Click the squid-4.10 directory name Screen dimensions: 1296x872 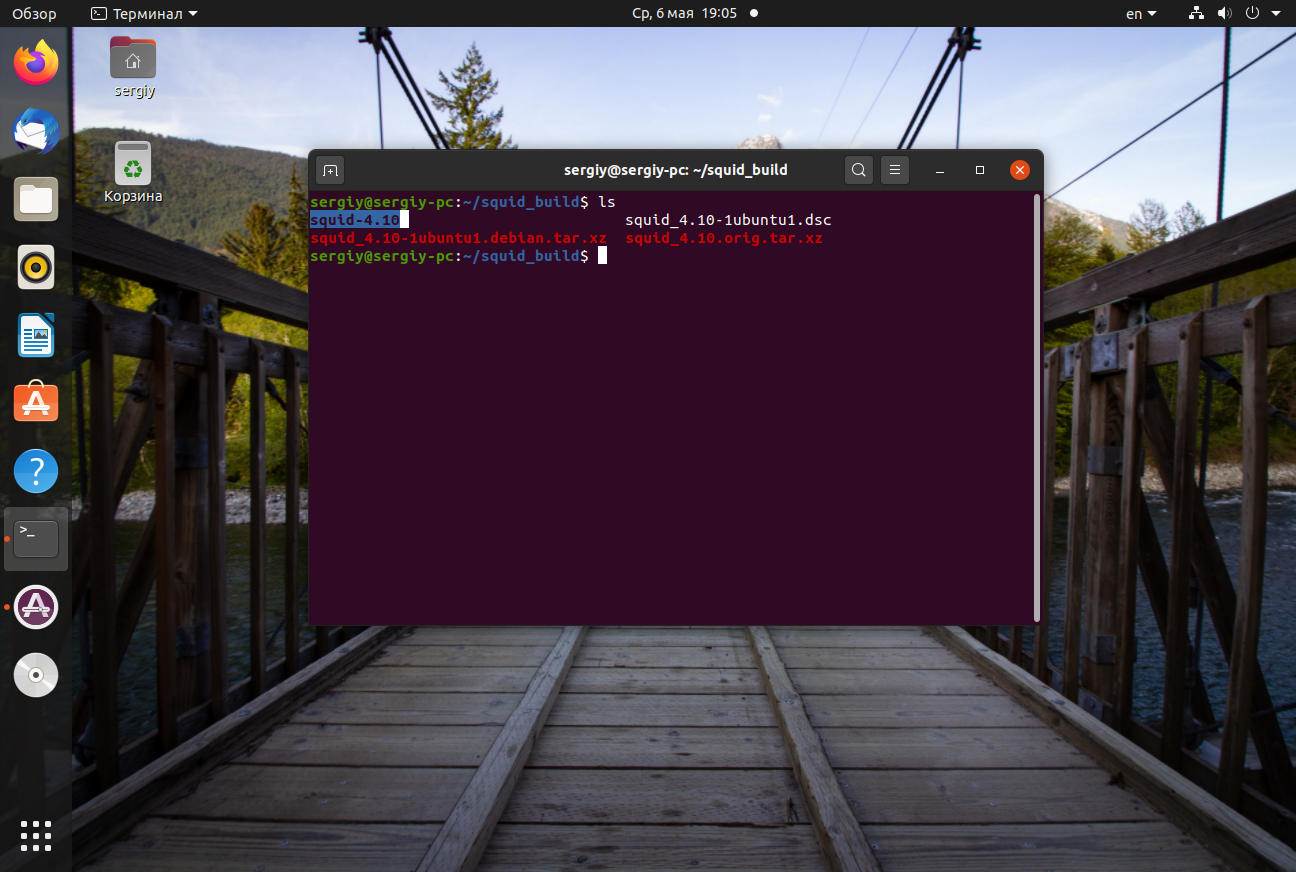click(x=355, y=220)
